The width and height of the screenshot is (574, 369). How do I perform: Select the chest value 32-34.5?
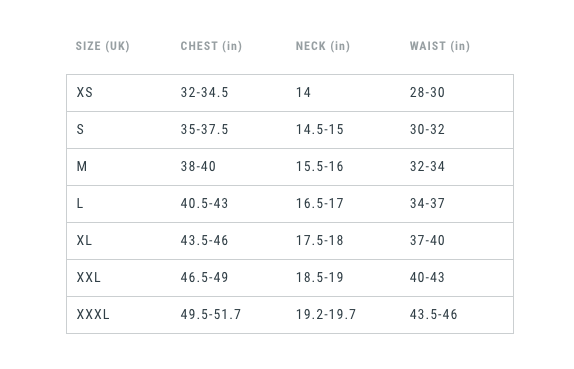(204, 92)
